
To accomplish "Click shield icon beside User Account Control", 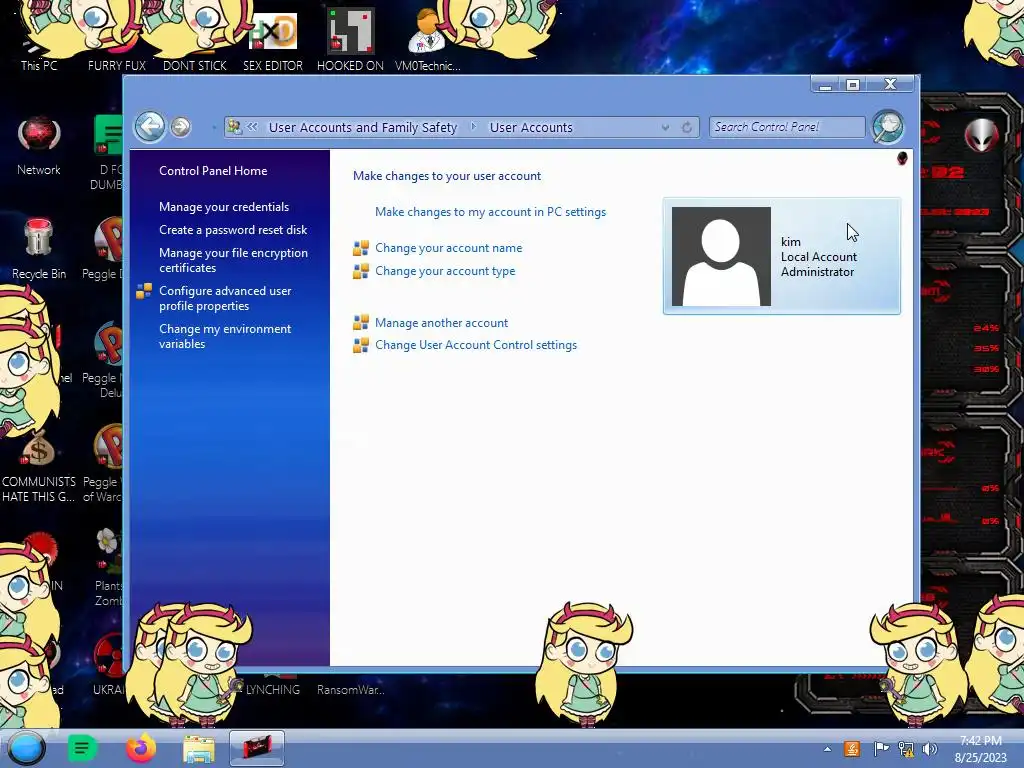I will point(360,345).
